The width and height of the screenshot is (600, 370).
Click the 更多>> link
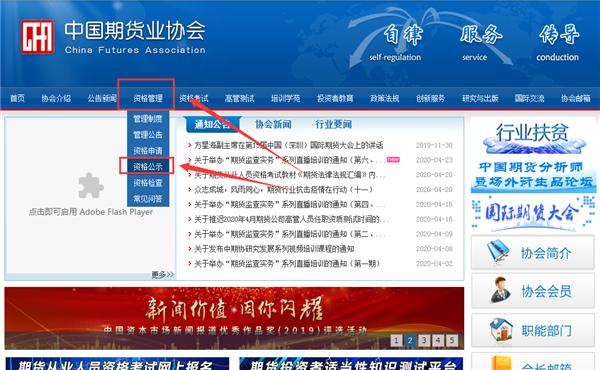163,274
